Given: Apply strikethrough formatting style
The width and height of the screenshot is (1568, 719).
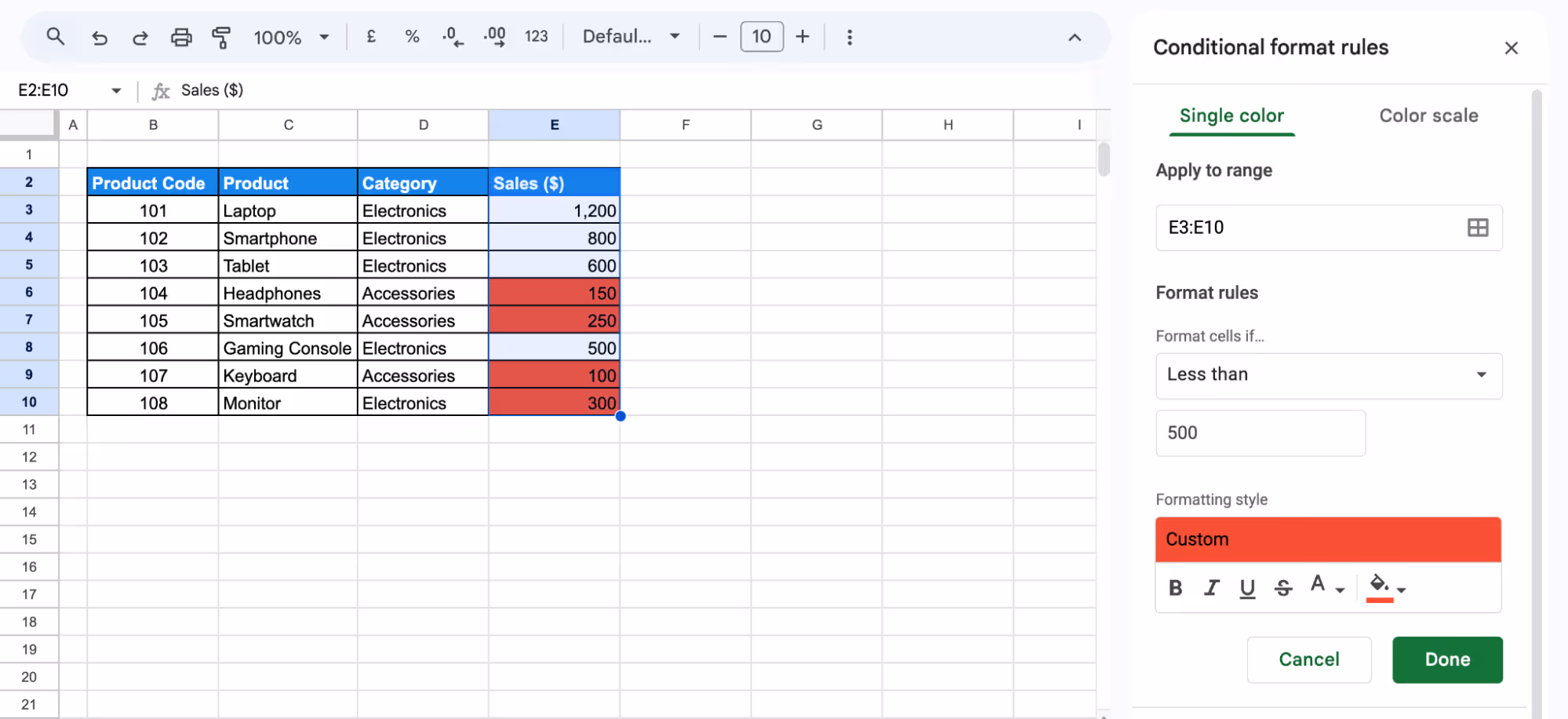Looking at the screenshot, I should tap(1283, 587).
